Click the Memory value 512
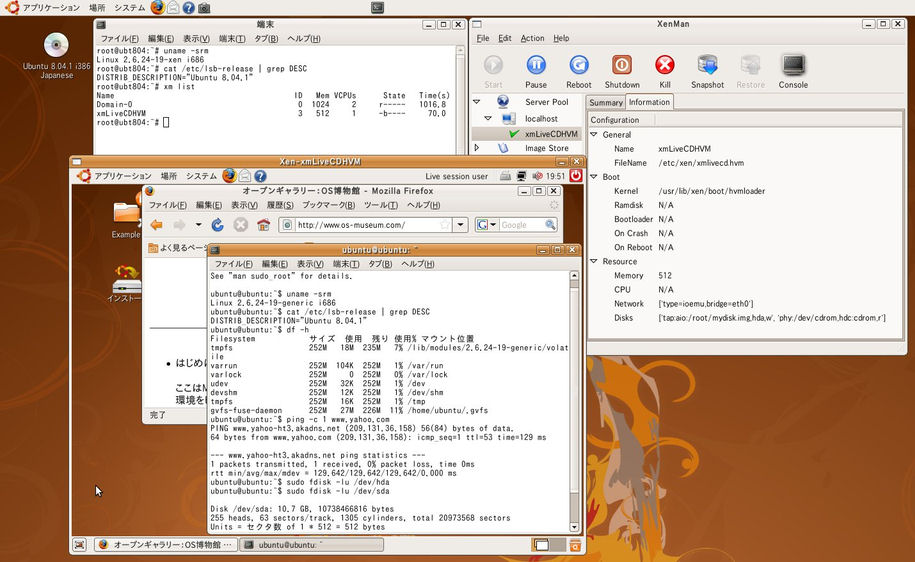Image resolution: width=915 pixels, height=562 pixels. [x=665, y=275]
